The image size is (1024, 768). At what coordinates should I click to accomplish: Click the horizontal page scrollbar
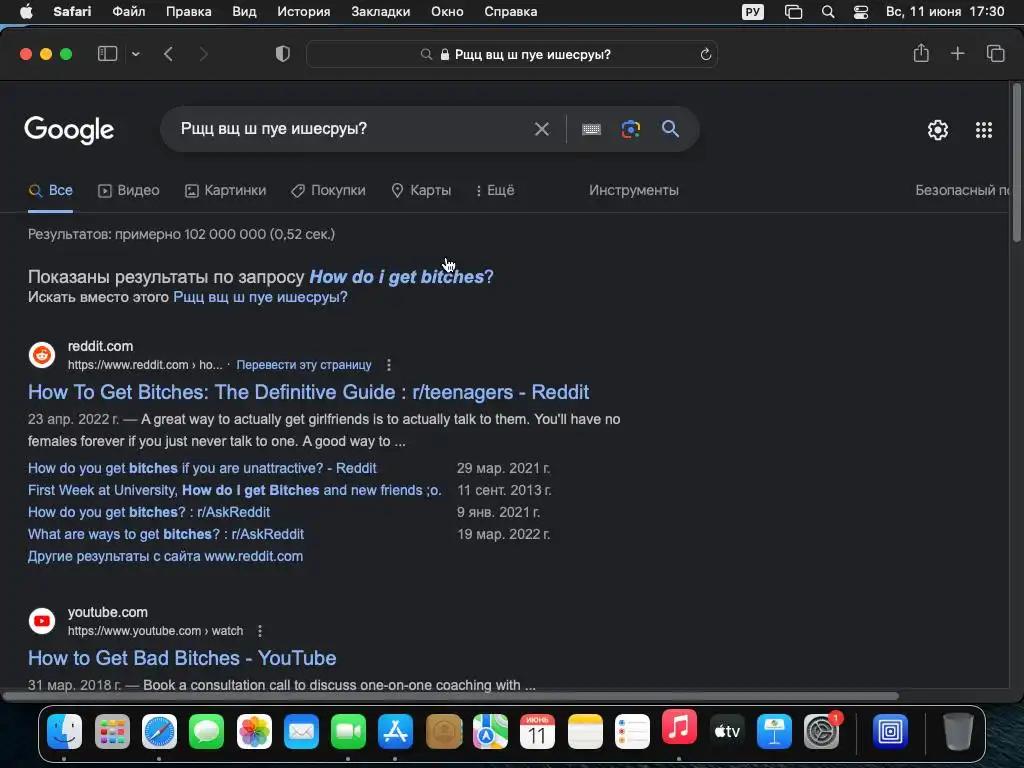[451, 696]
